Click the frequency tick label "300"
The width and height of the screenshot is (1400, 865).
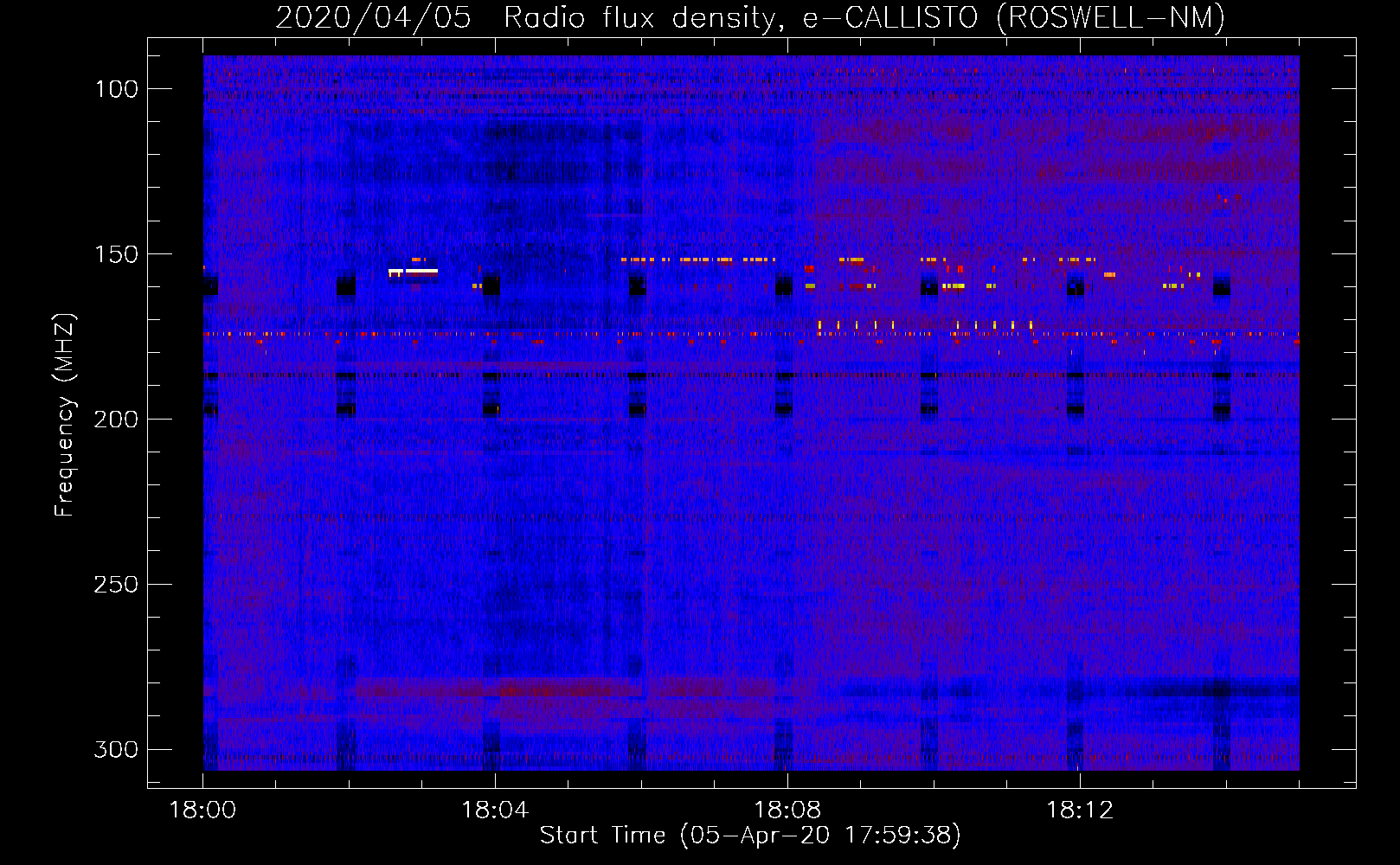coord(116,750)
